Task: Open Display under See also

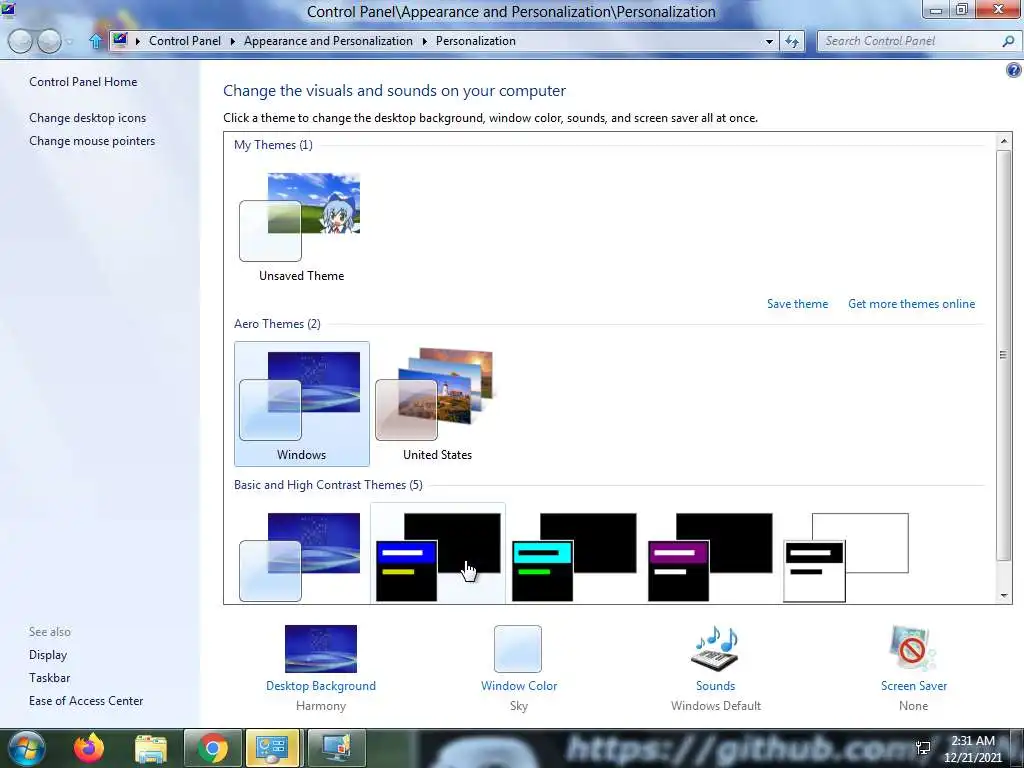Action: pyautogui.click(x=48, y=654)
